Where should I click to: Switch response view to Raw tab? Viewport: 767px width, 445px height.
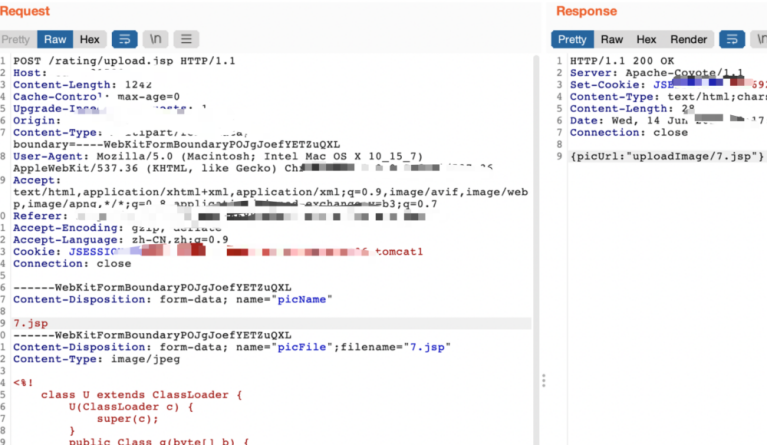tap(611, 40)
